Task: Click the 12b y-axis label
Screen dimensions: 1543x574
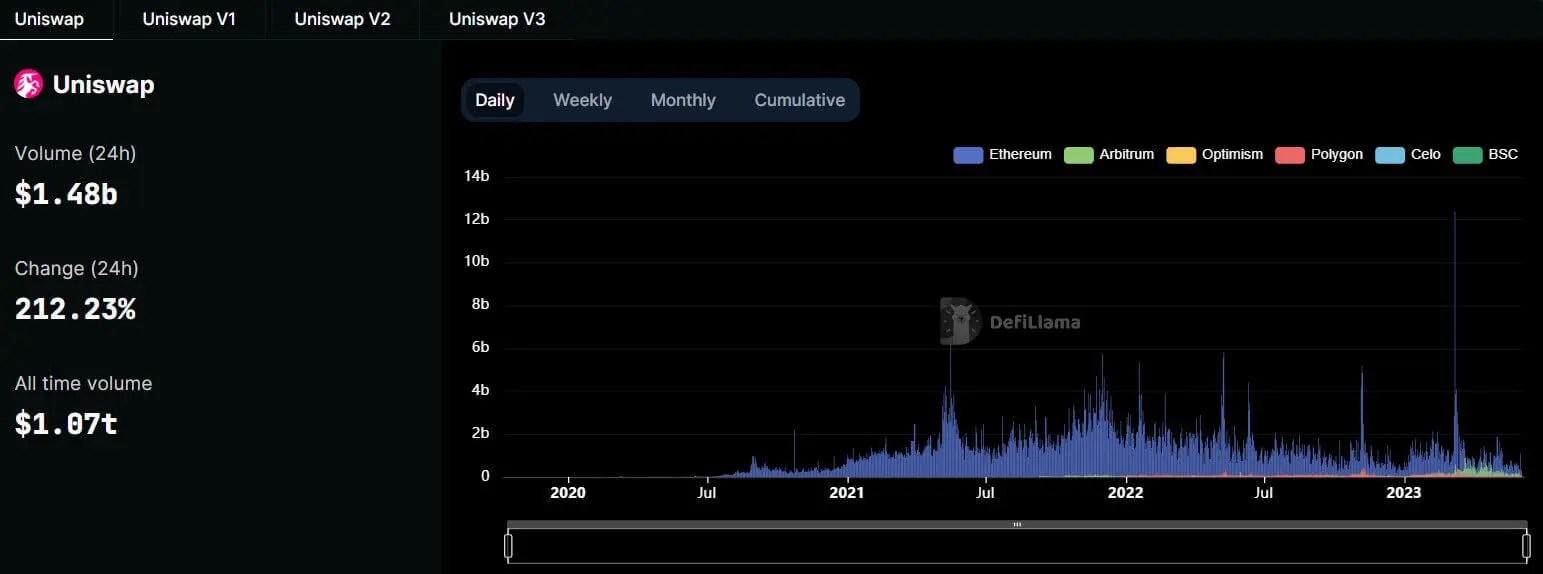Action: (477, 219)
